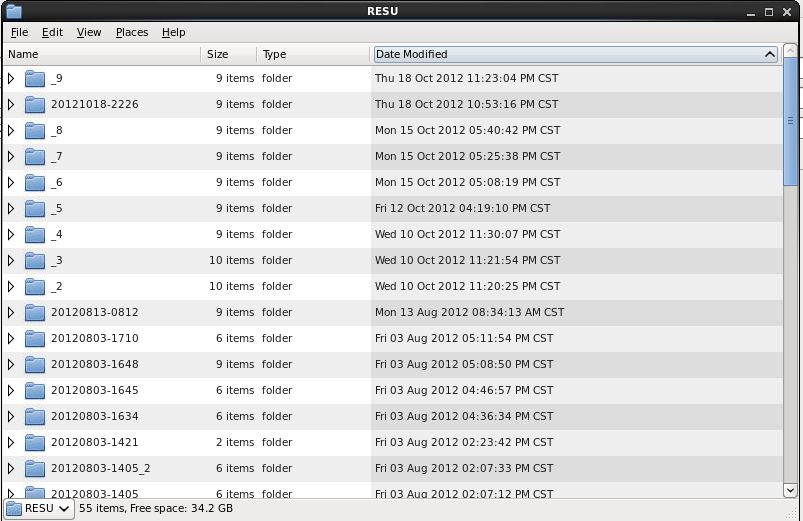
Task: Open the View menu
Action: pyautogui.click(x=89, y=32)
